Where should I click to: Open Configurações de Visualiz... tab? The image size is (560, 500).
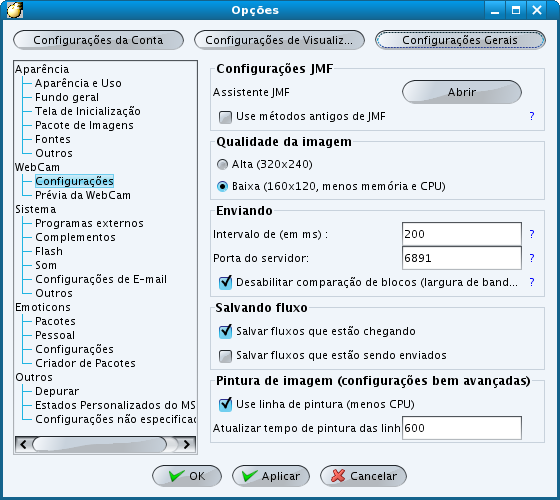[x=279, y=40]
